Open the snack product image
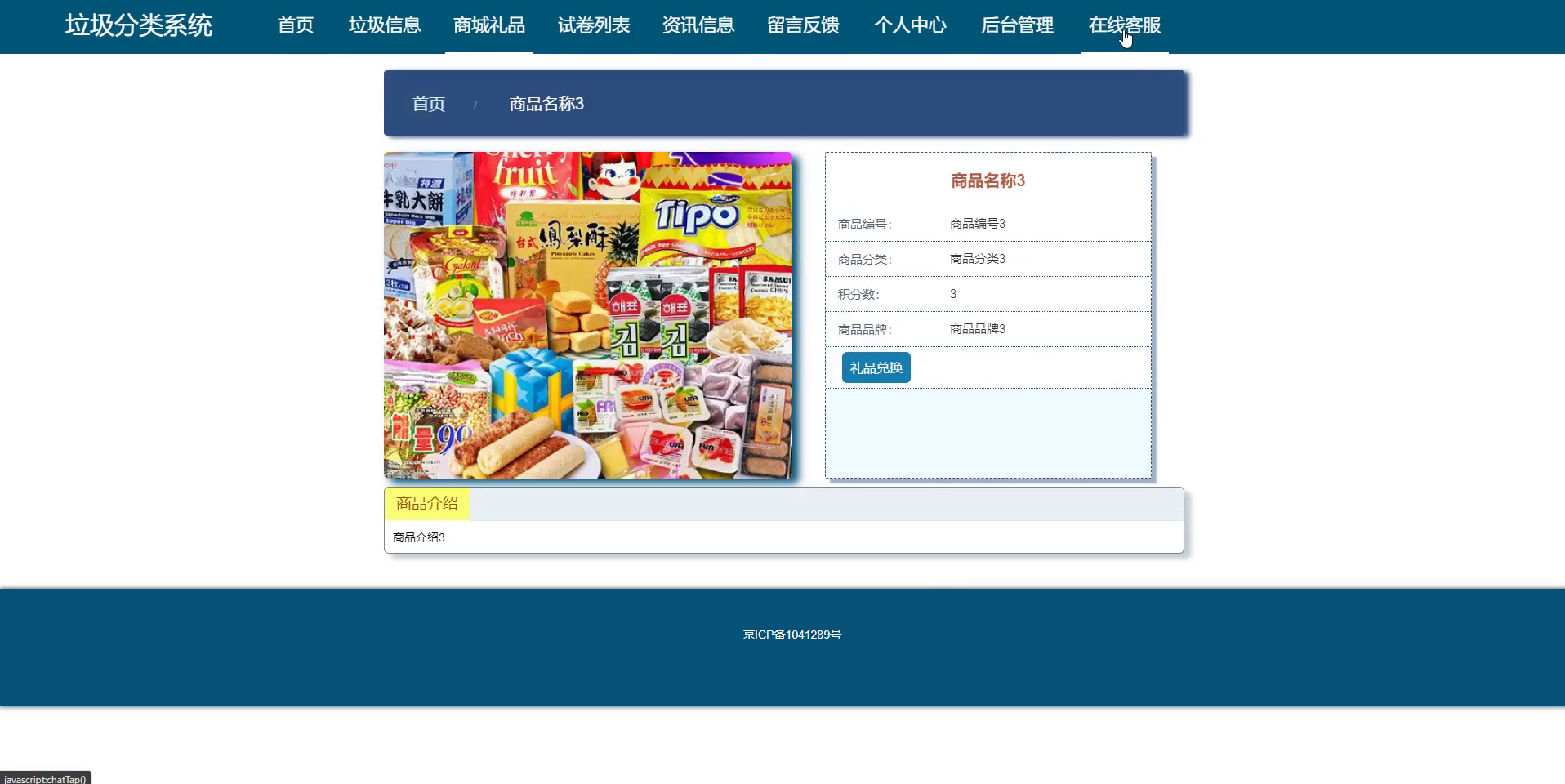The width and height of the screenshot is (1565, 784). [x=588, y=315]
